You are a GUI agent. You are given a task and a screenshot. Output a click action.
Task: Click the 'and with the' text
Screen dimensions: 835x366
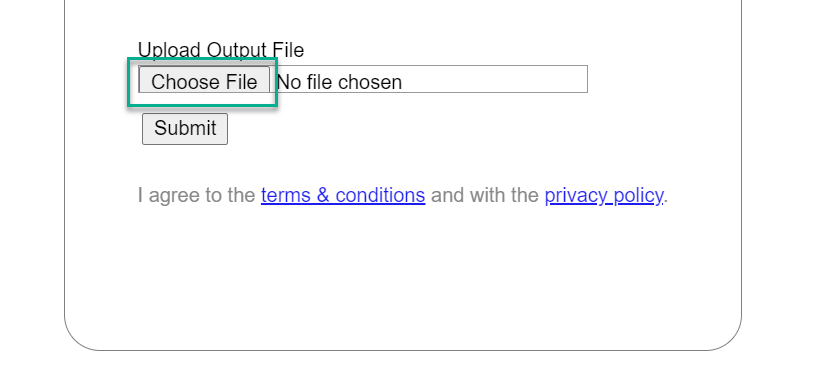[x=485, y=196]
